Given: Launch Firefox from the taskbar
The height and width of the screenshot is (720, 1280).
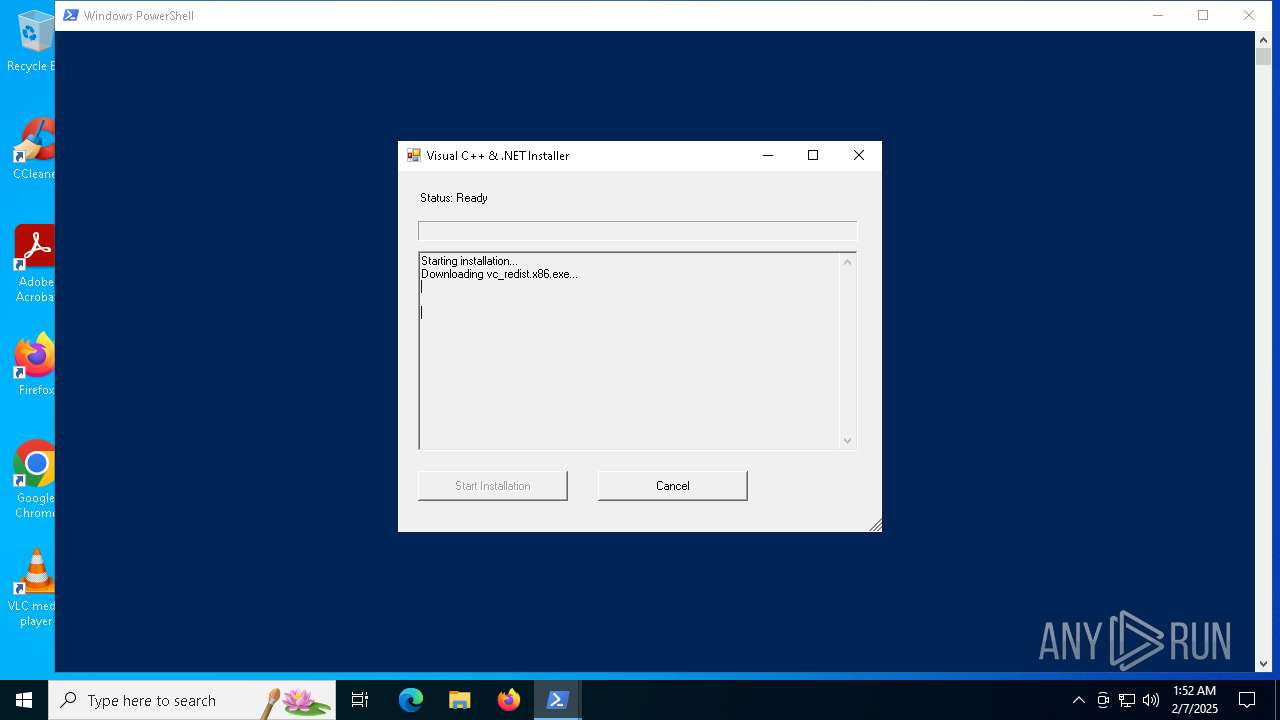Looking at the screenshot, I should [x=508, y=700].
